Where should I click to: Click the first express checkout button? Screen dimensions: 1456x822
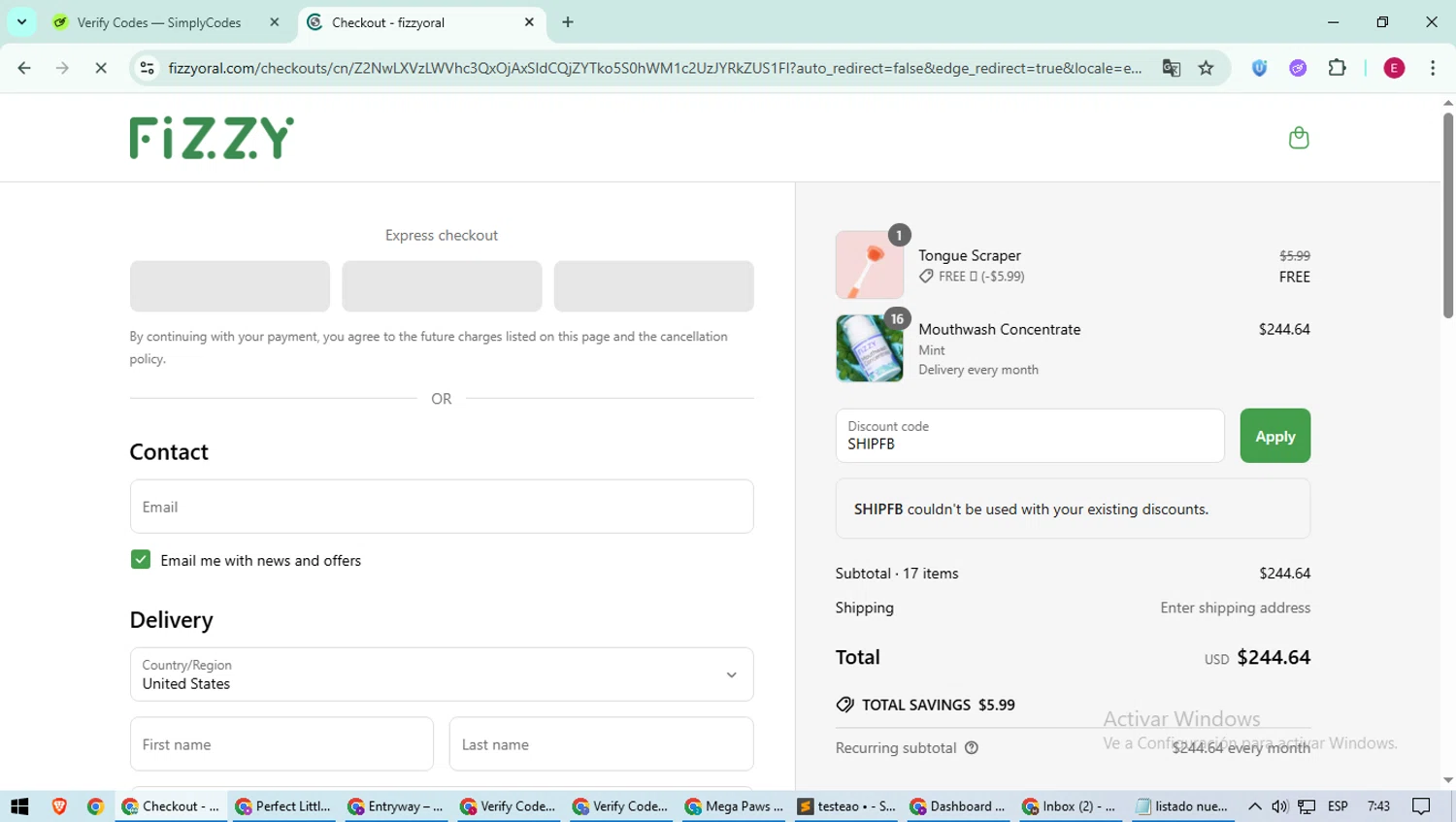pos(230,286)
